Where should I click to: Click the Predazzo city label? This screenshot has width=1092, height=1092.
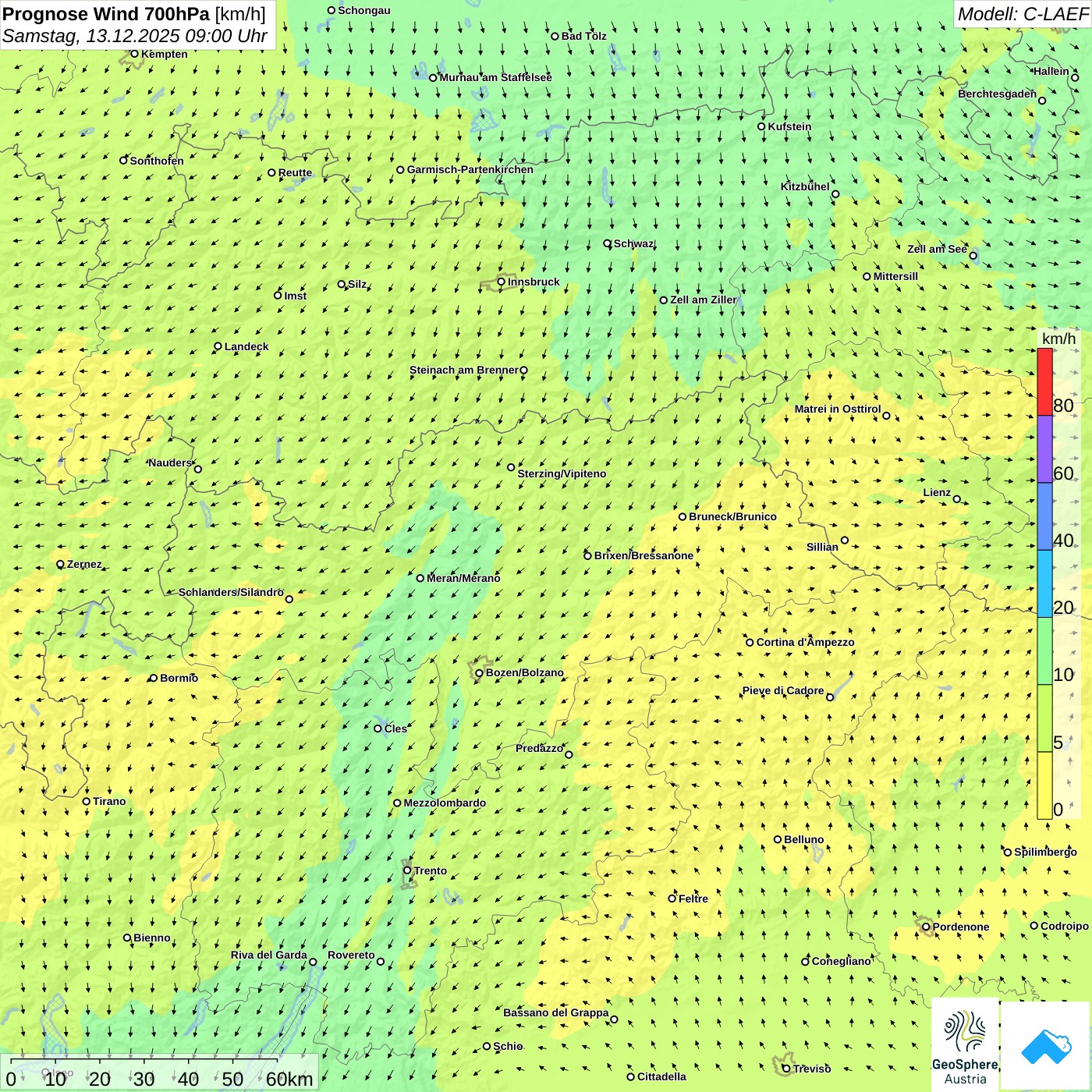(539, 748)
